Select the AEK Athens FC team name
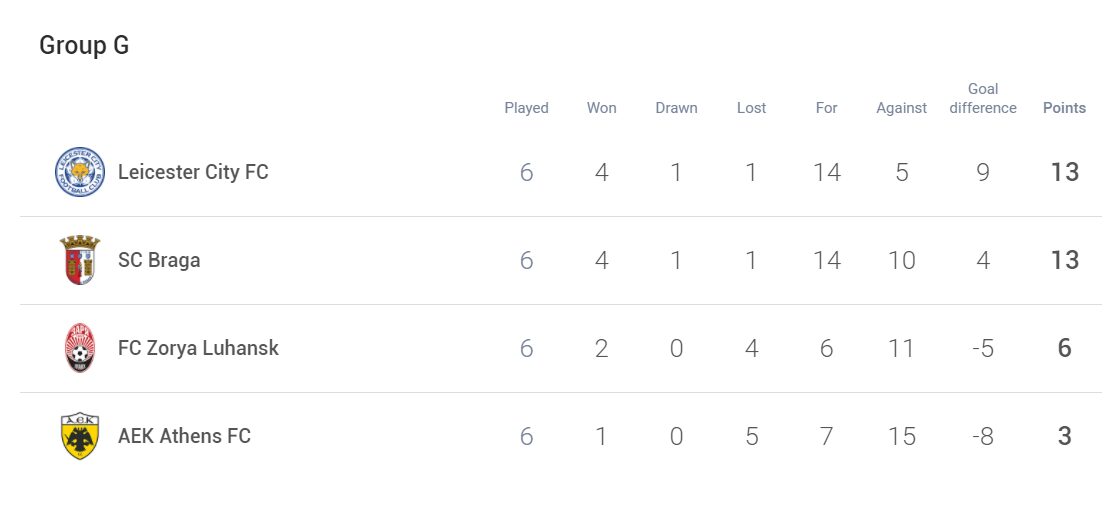Viewport: 1115px width, 517px height. [x=185, y=436]
